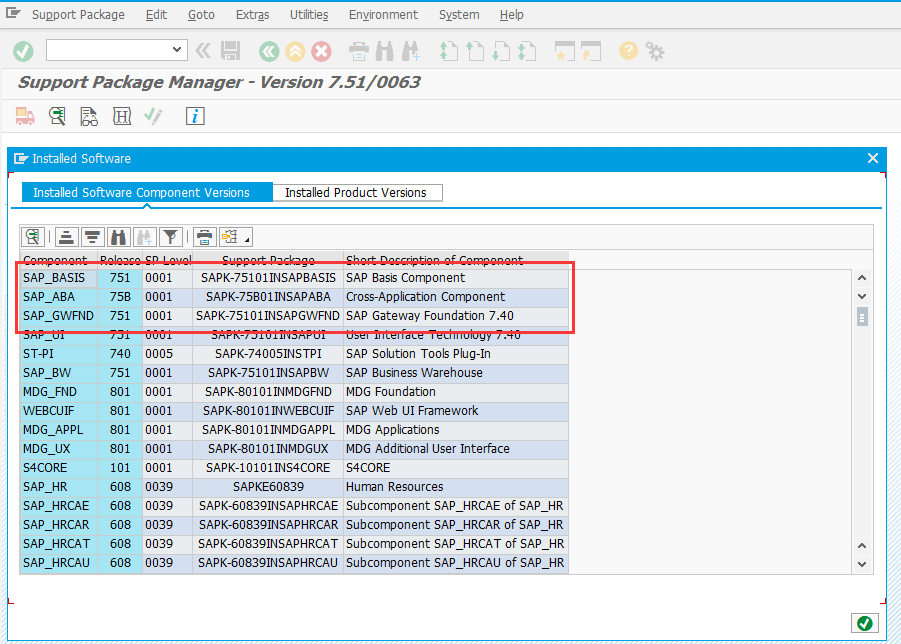The width and height of the screenshot is (901, 644).
Task: Select the S4CORE component cell
Action: coord(59,468)
